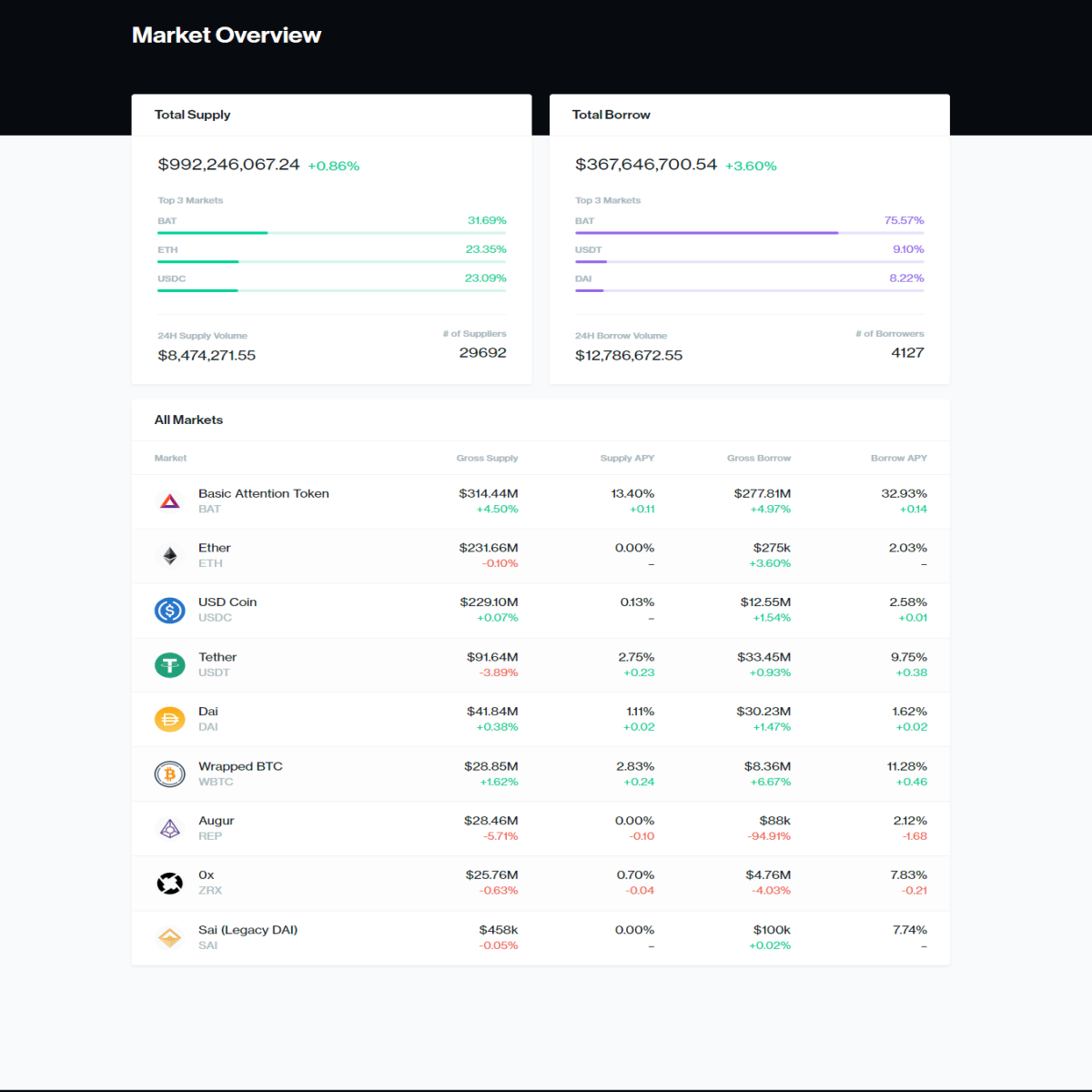The height and width of the screenshot is (1092, 1092).
Task: Click the BAT supply progress bar
Action: [332, 233]
